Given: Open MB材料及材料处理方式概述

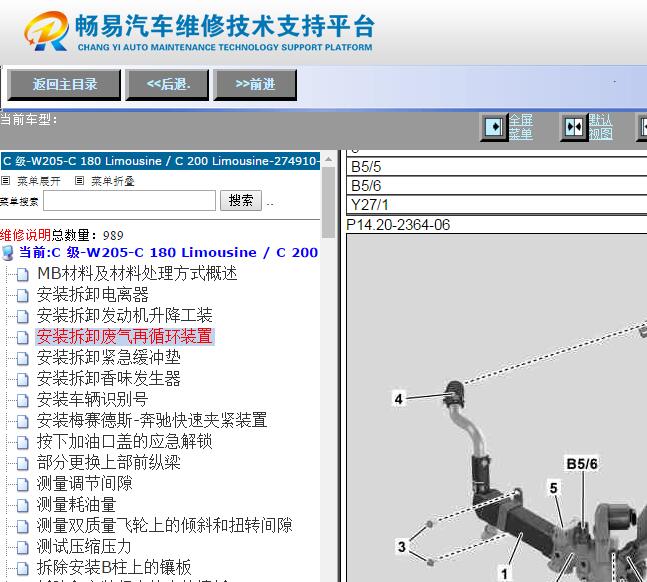Looking at the screenshot, I should [137, 273].
